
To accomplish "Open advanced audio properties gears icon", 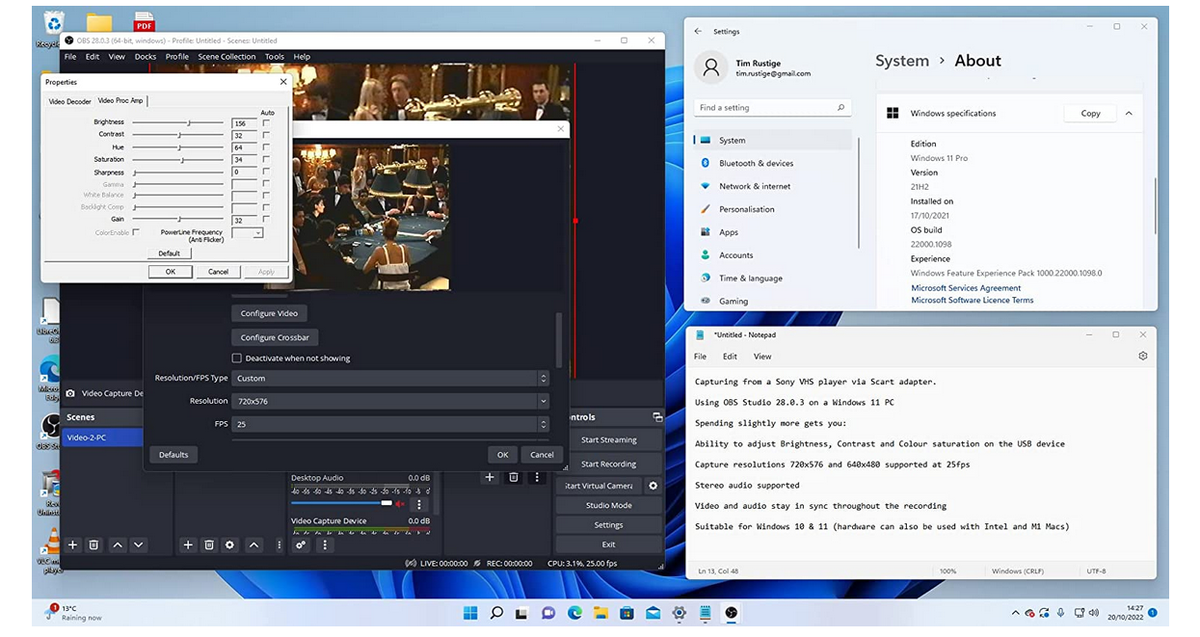I will (301, 545).
